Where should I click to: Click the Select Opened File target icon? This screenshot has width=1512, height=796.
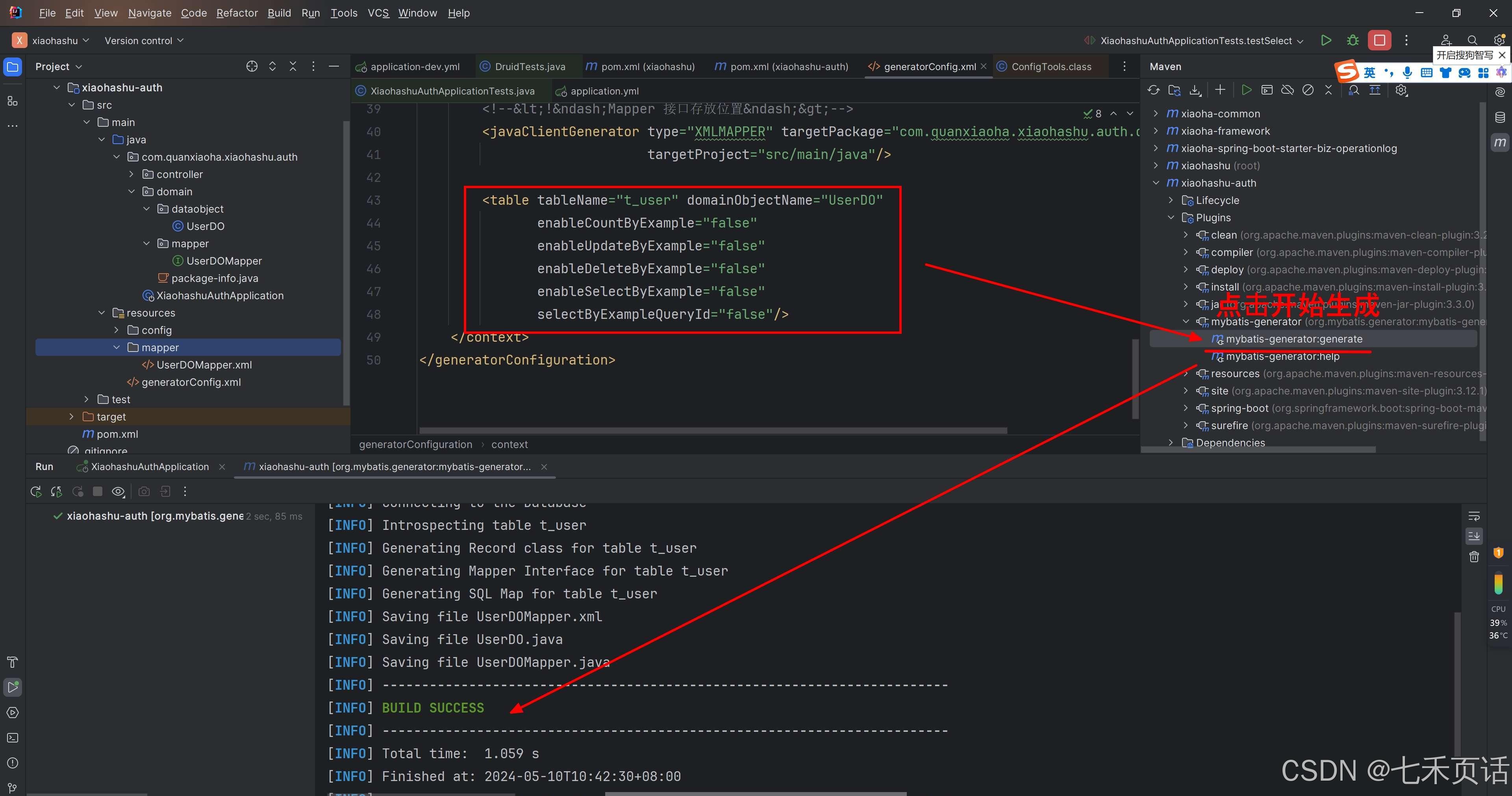click(x=252, y=66)
